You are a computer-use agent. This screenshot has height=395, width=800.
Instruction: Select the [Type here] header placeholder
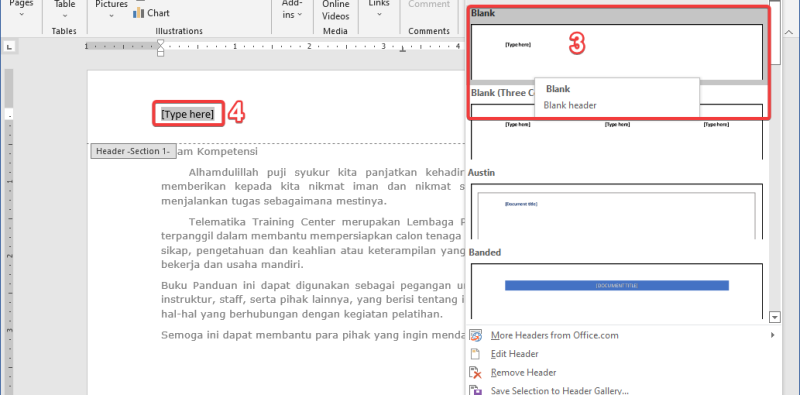pos(188,114)
